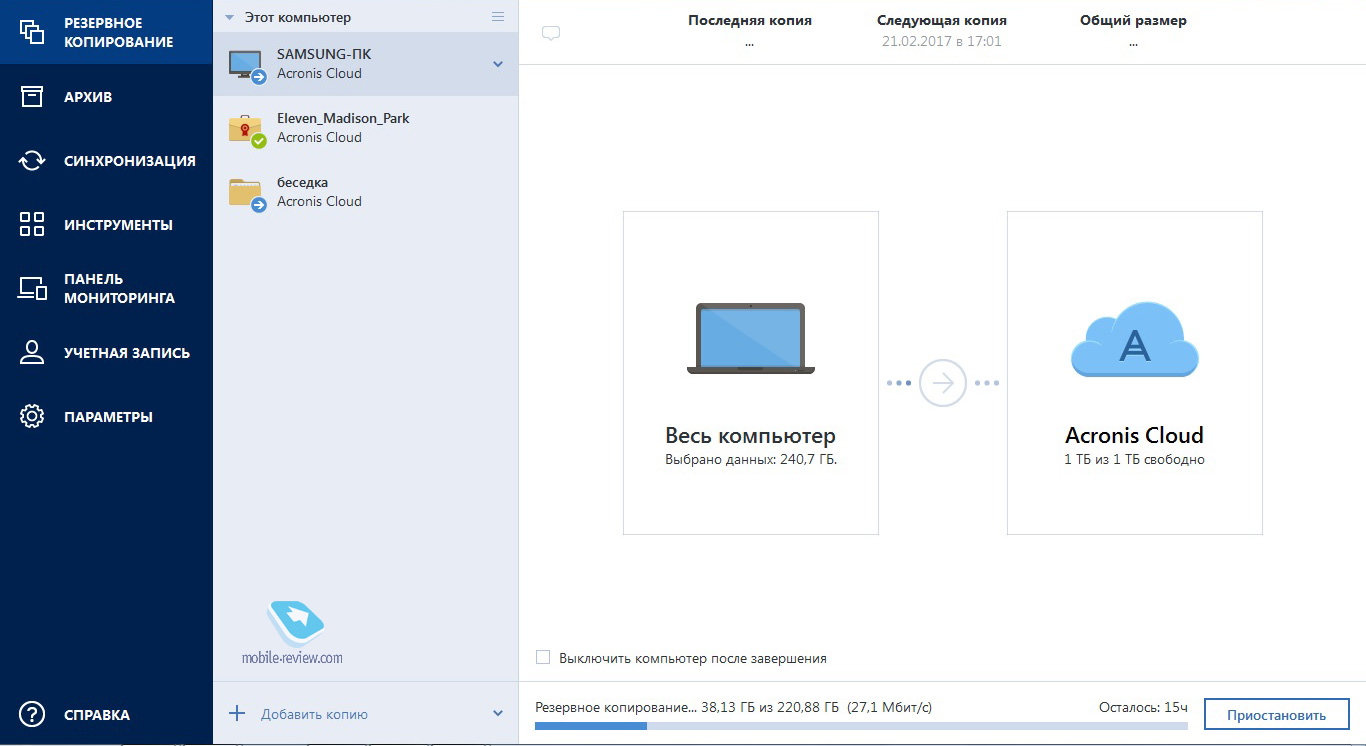The width and height of the screenshot is (1366, 746).
Task: Open ПАНЕЛЬ МОНИТОРИНГА section
Action: 106,289
